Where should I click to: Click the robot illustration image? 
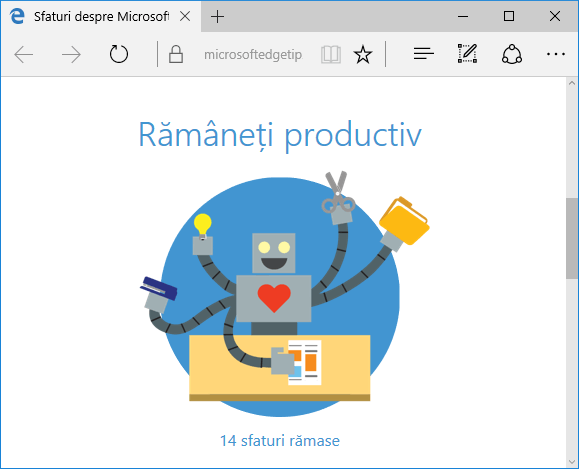[x=284, y=294]
